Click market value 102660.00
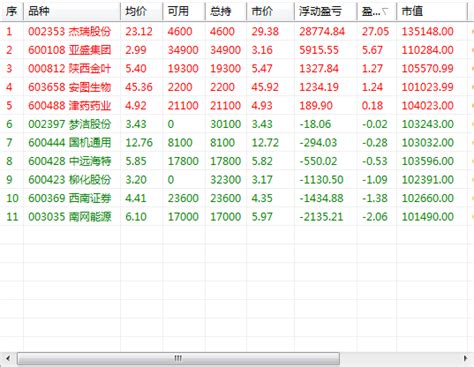The image size is (474, 367). click(428, 198)
